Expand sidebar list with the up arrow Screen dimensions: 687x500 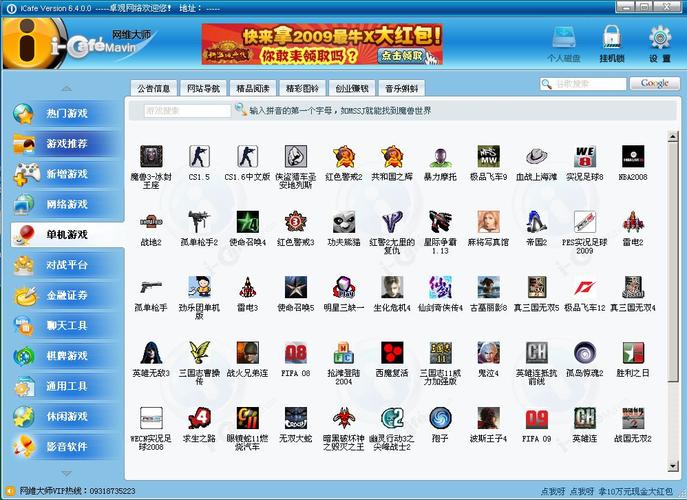coord(67,89)
